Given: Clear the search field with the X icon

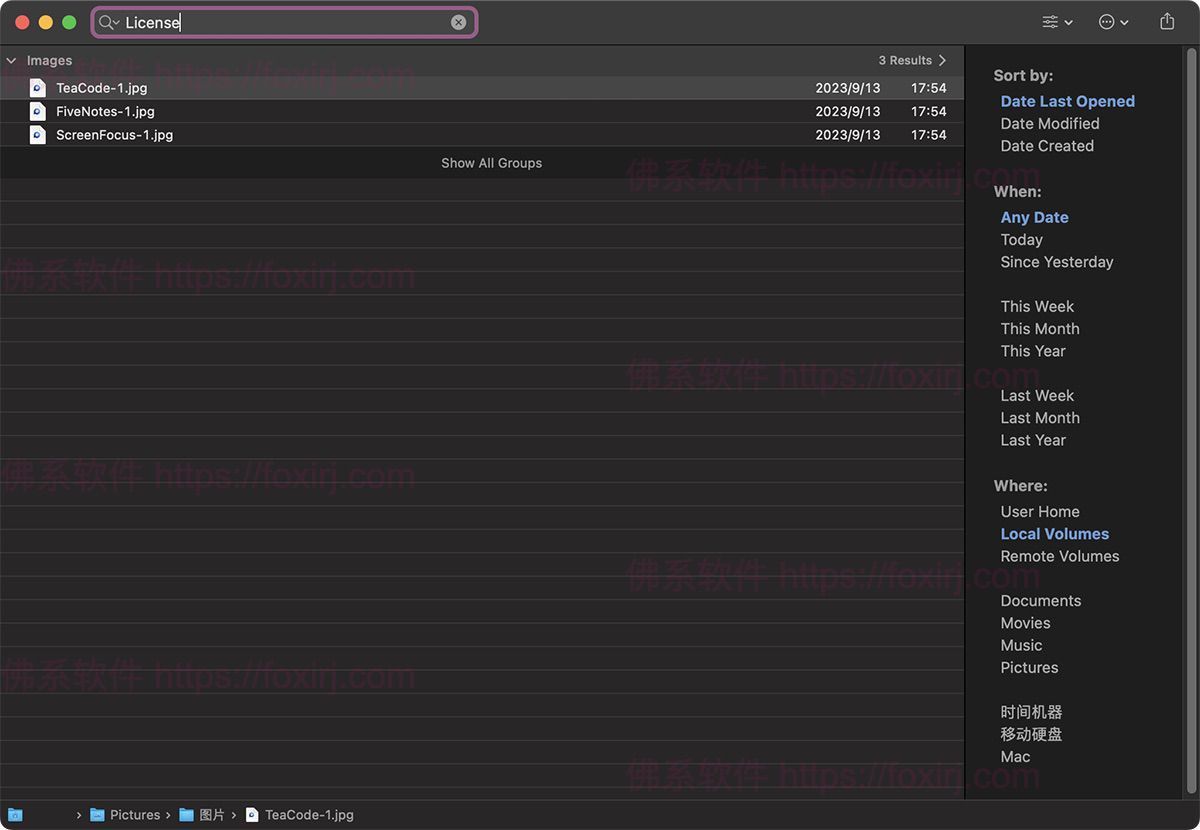Looking at the screenshot, I should click(x=458, y=22).
